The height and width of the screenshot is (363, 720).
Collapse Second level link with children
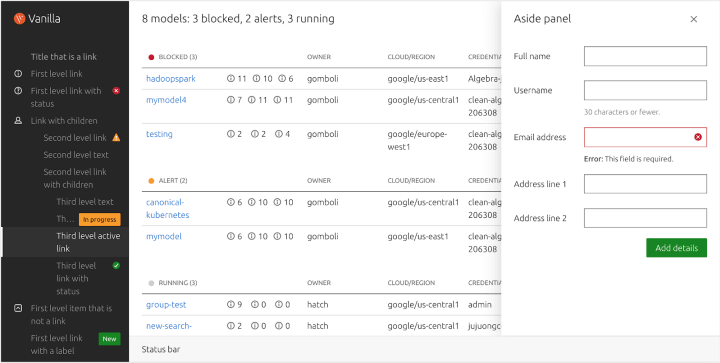tap(75, 178)
